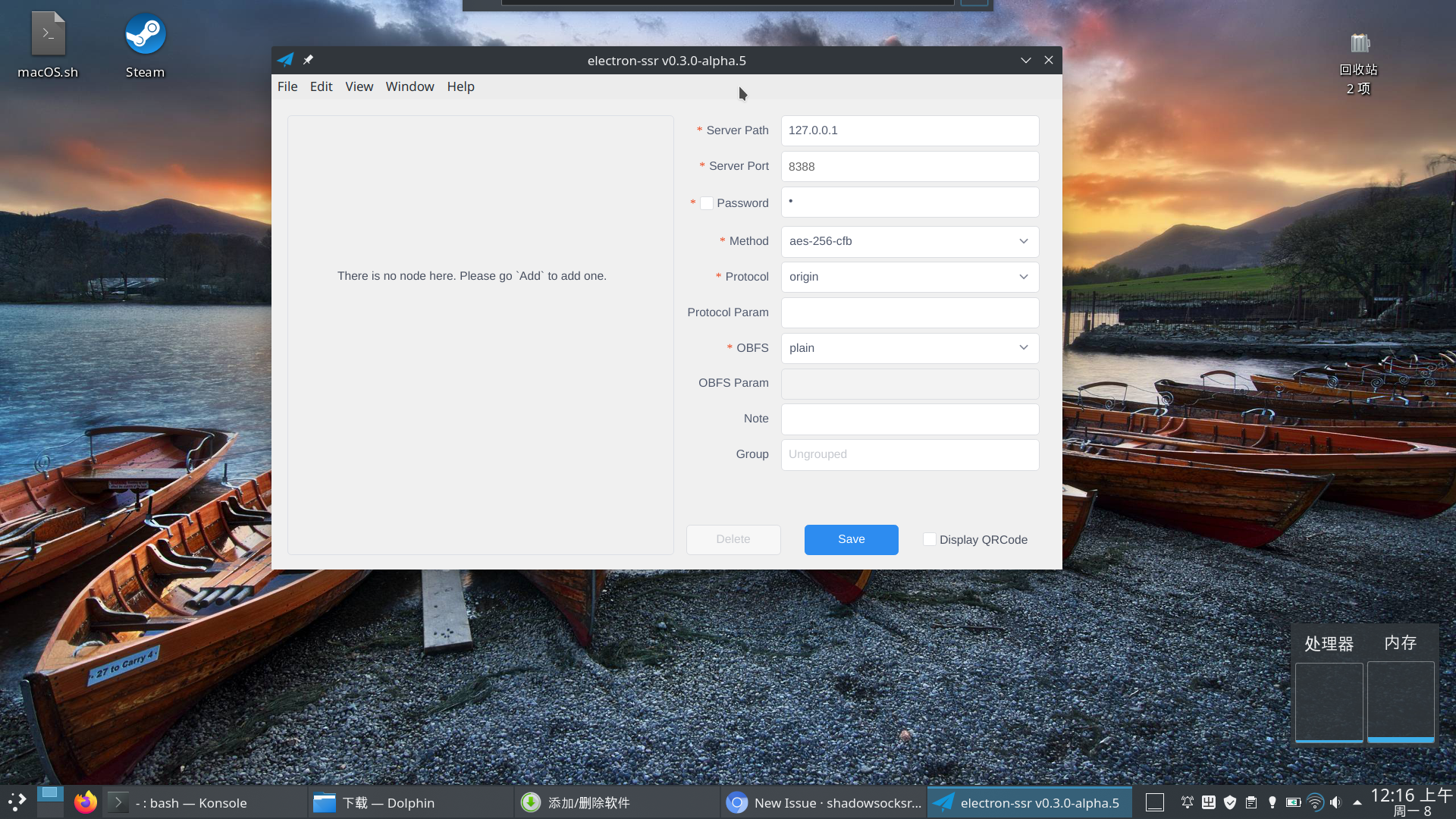1456x819 pixels.
Task: Click the Password input field
Action: coord(910,202)
